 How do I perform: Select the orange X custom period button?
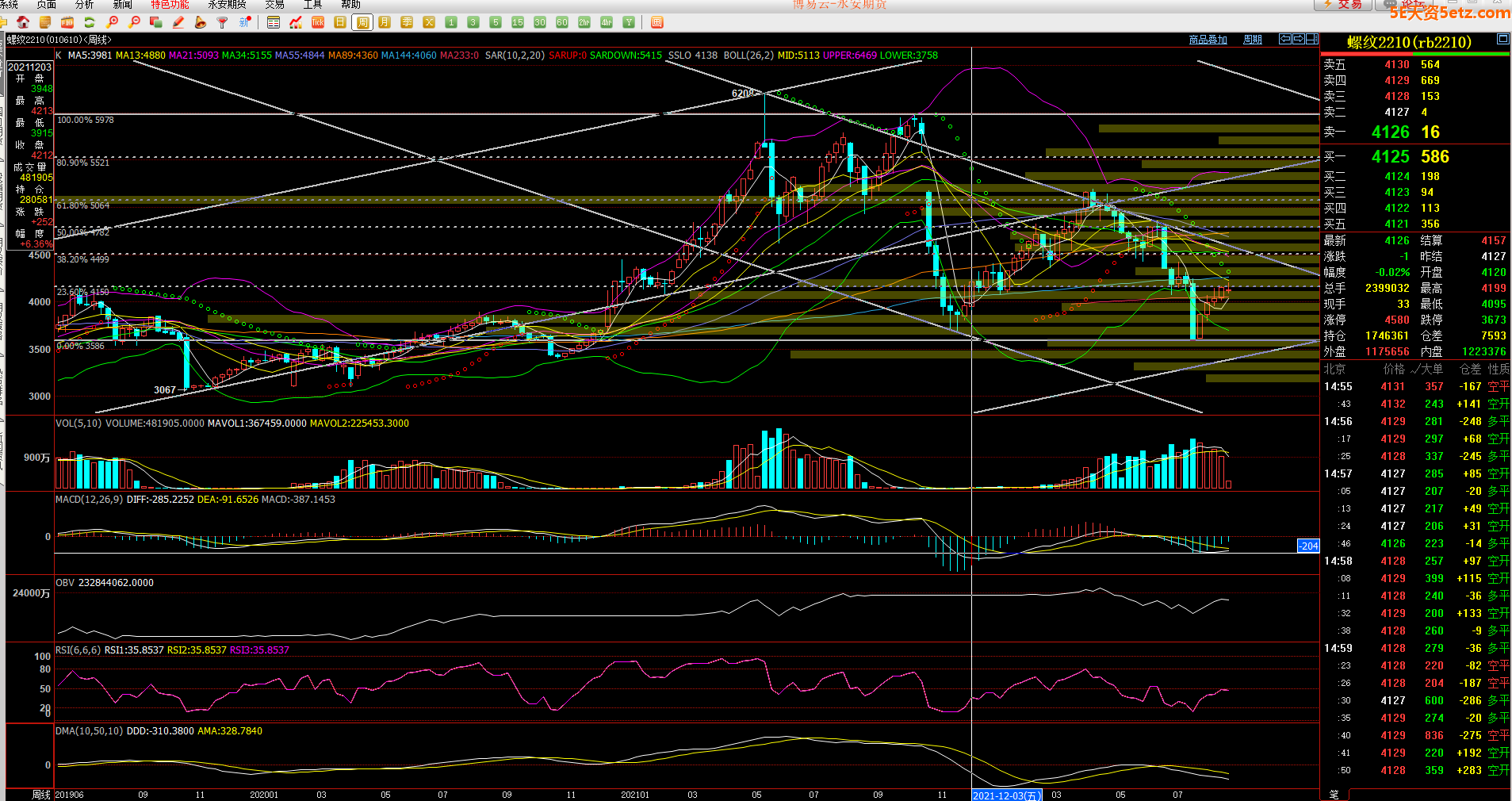(x=429, y=22)
